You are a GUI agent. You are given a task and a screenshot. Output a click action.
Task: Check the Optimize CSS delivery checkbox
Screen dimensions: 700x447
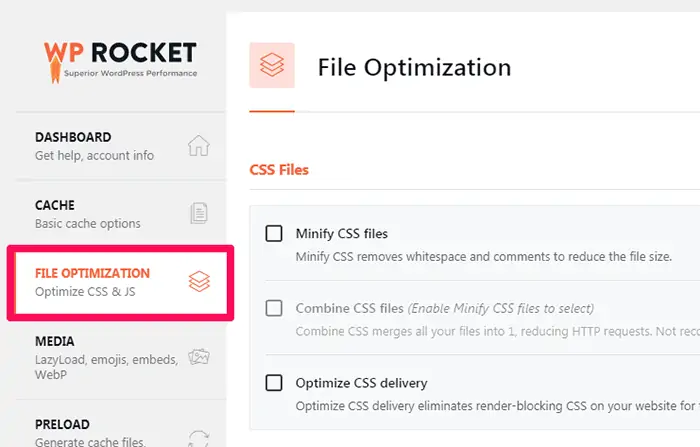[x=274, y=382]
